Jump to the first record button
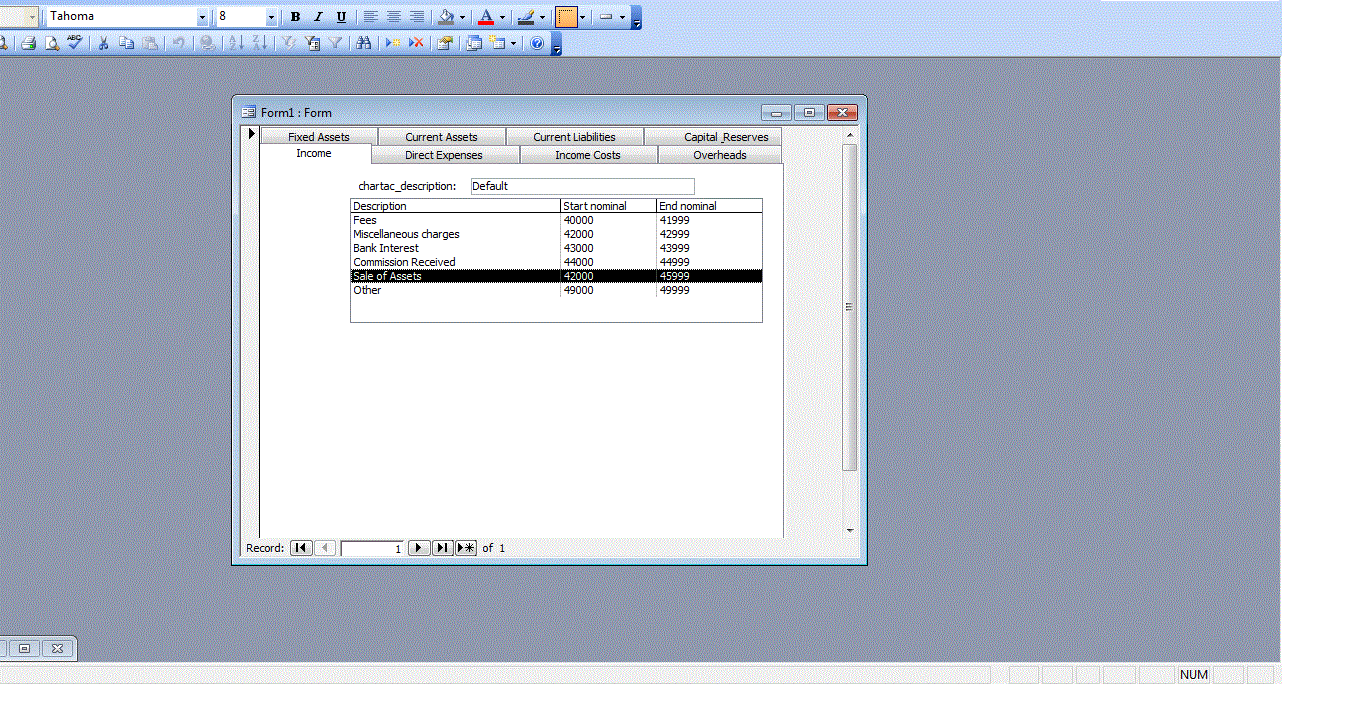This screenshot has width=1366, height=728. click(x=300, y=548)
